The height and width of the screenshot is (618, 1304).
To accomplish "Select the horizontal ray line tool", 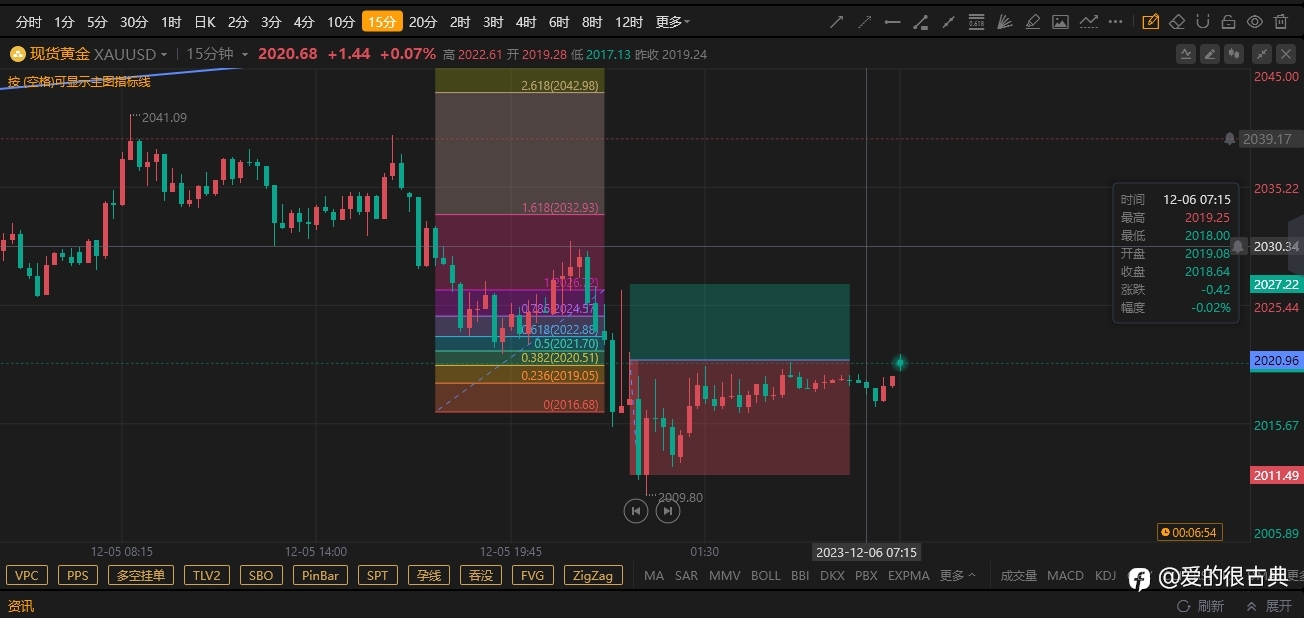I will tap(893, 22).
